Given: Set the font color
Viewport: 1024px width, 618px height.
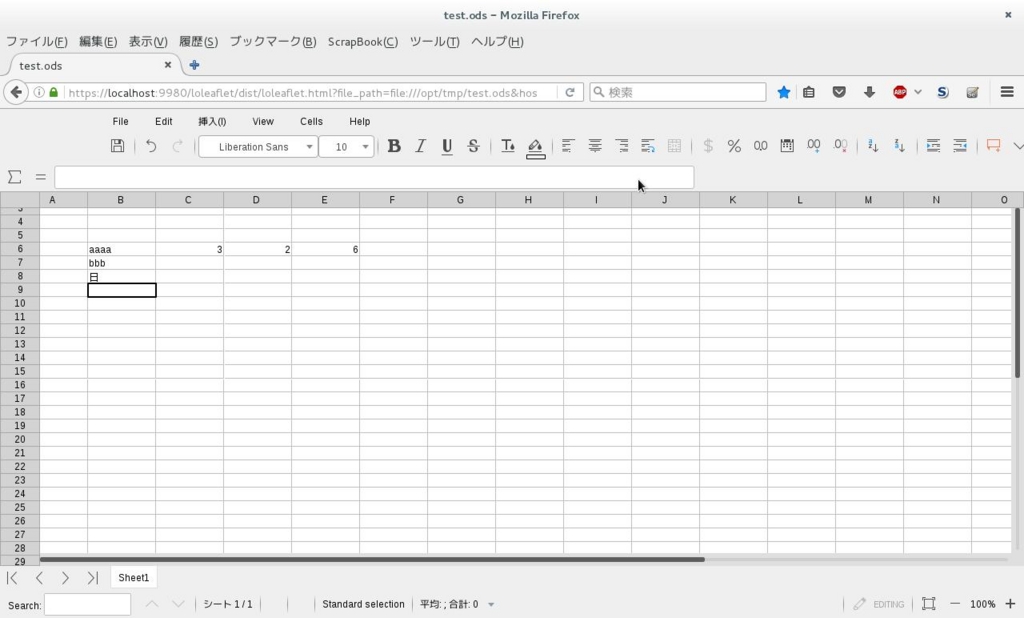Looking at the screenshot, I should pos(507,146).
